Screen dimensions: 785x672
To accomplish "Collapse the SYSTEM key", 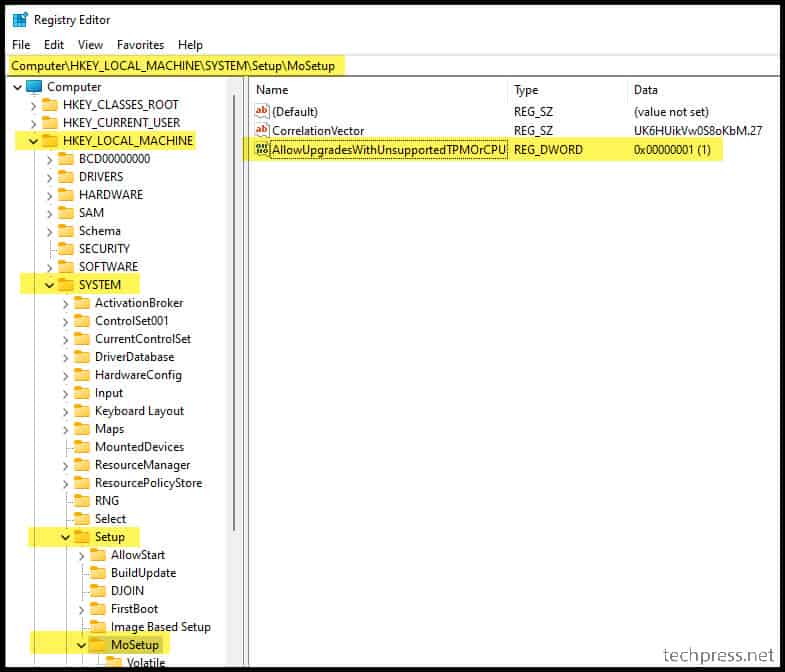I will (x=50, y=285).
